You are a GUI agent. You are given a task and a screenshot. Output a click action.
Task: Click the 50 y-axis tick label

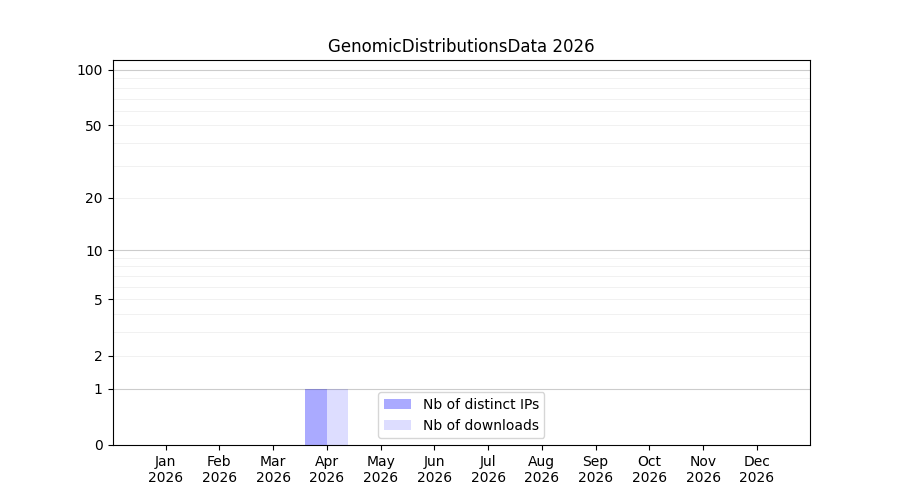click(94, 126)
